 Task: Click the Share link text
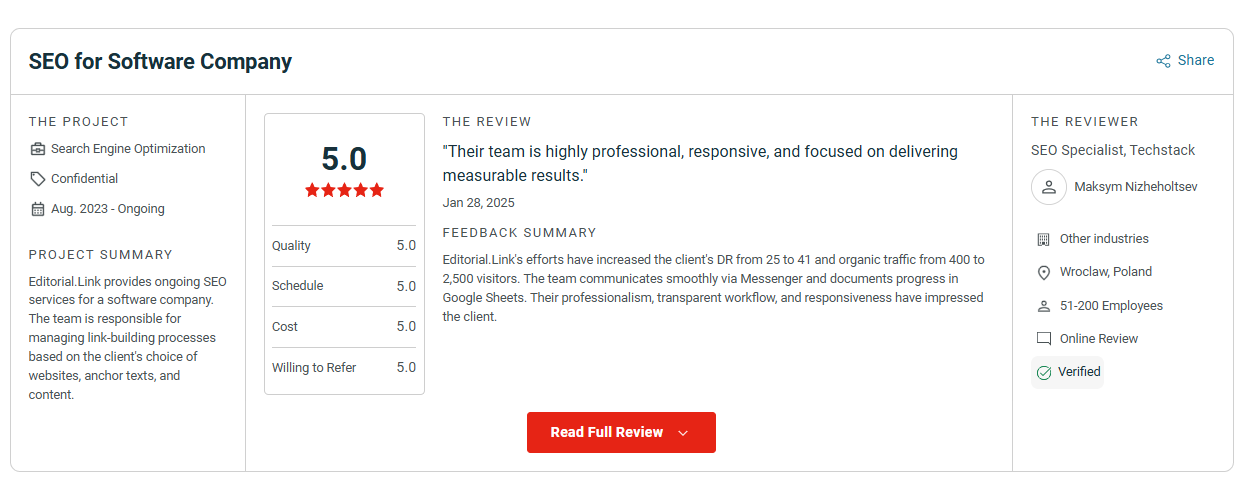(1196, 60)
